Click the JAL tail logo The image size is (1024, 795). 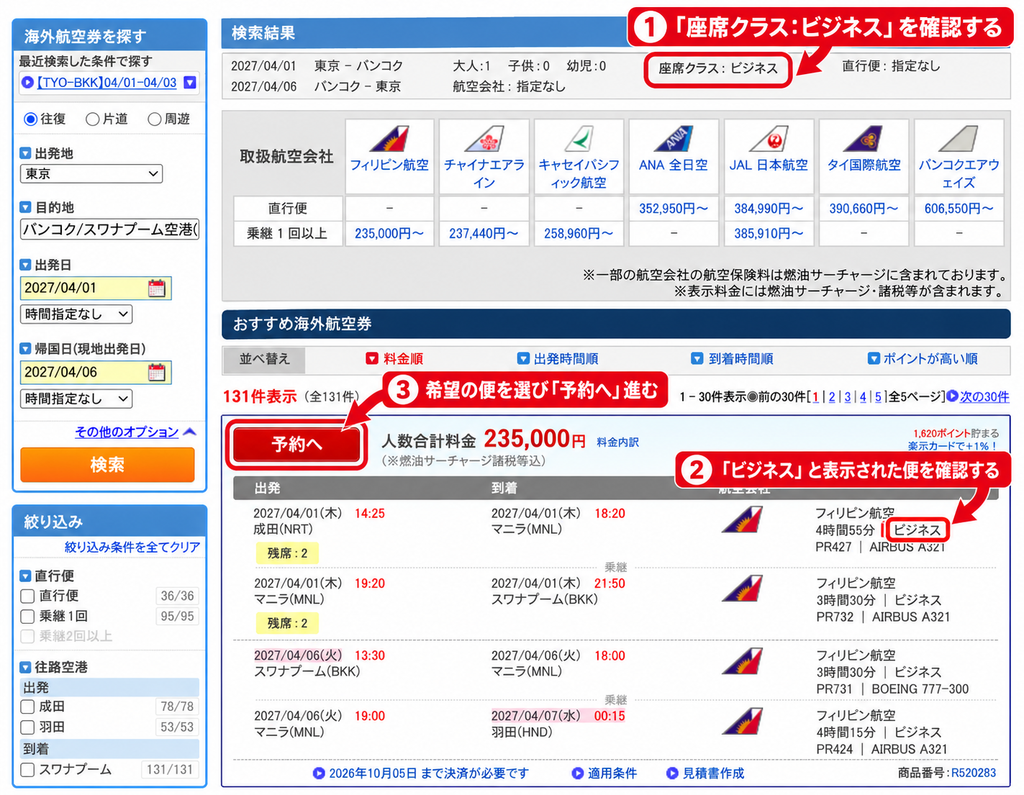click(769, 138)
